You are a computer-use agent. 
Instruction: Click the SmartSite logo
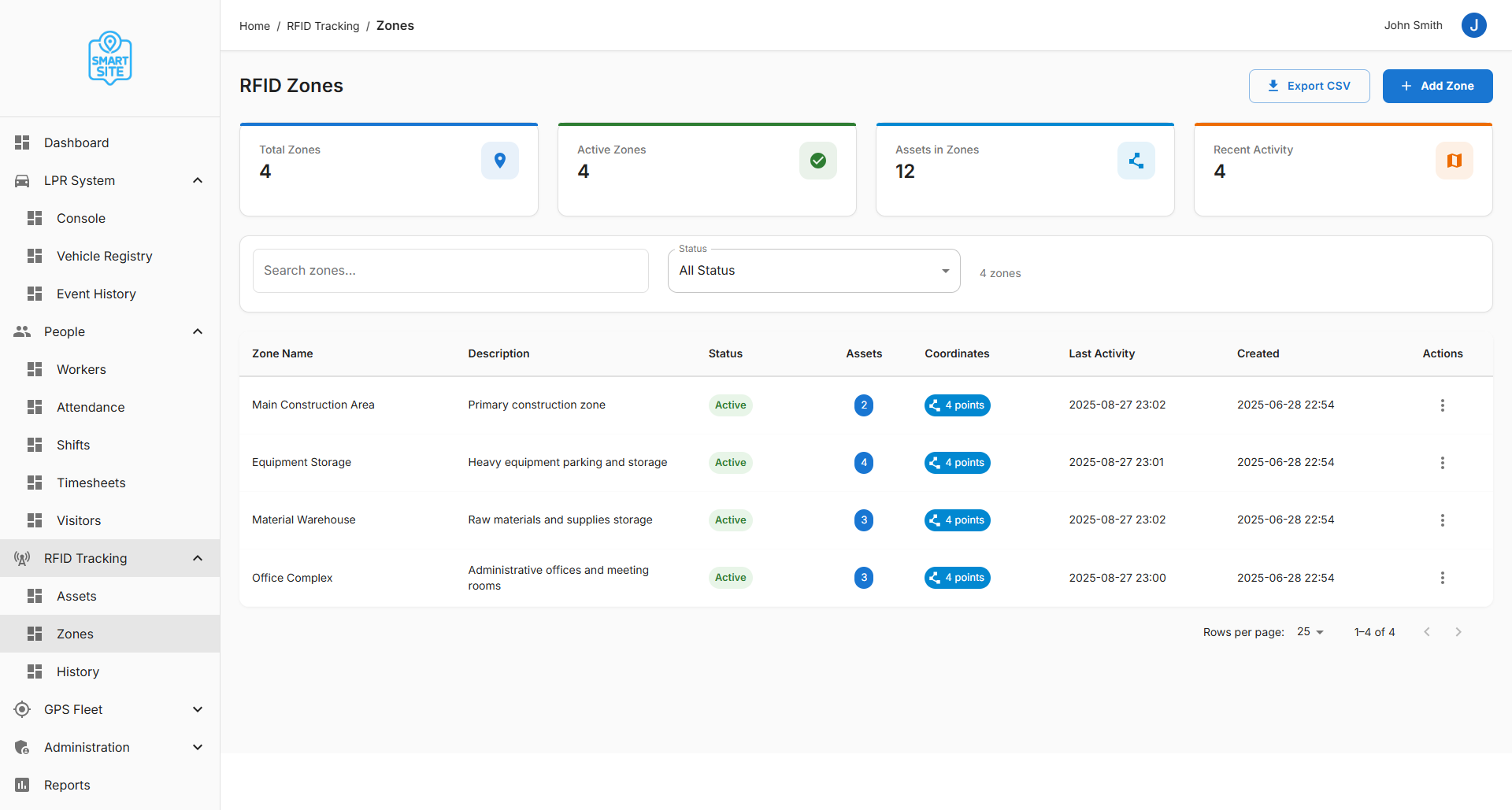pyautogui.click(x=110, y=58)
